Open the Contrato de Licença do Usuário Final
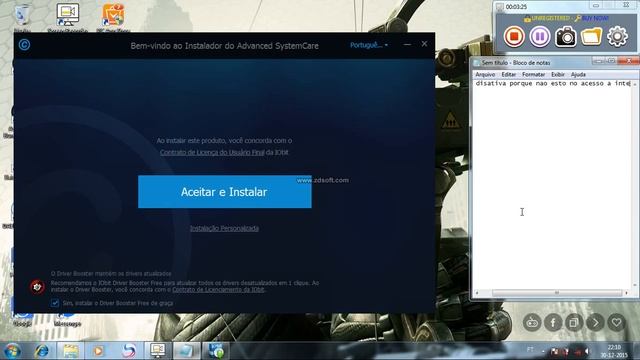640x360 pixels. pyautogui.click(x=212, y=152)
